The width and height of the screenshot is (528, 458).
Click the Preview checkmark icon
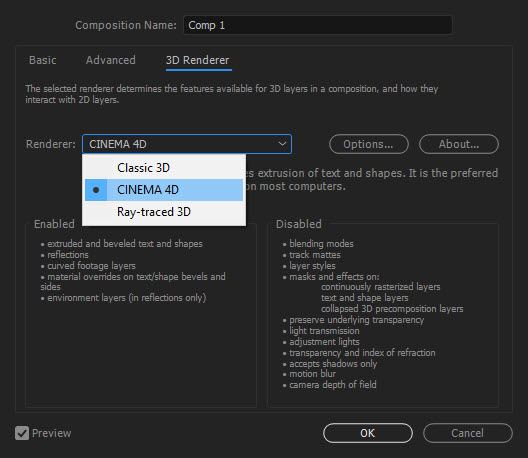pos(22,433)
